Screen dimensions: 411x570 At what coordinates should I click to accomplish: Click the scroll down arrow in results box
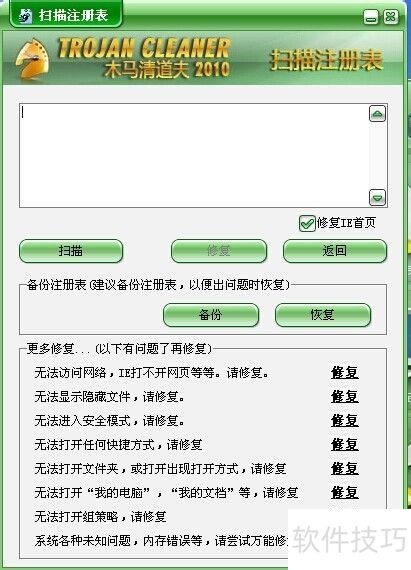tap(377, 197)
